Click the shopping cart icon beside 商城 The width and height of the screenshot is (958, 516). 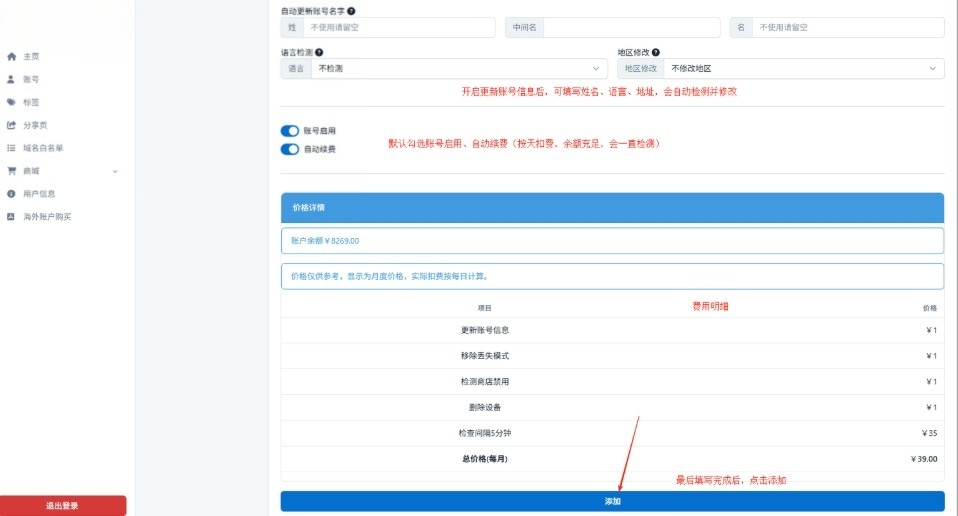[11, 171]
